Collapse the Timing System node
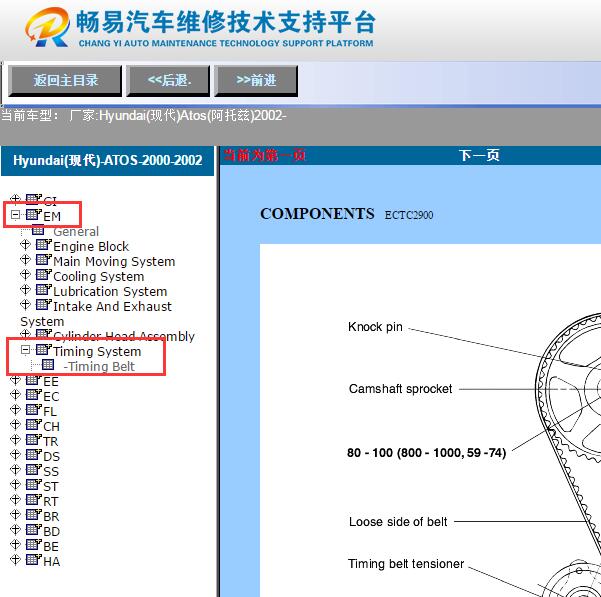 tap(25, 349)
